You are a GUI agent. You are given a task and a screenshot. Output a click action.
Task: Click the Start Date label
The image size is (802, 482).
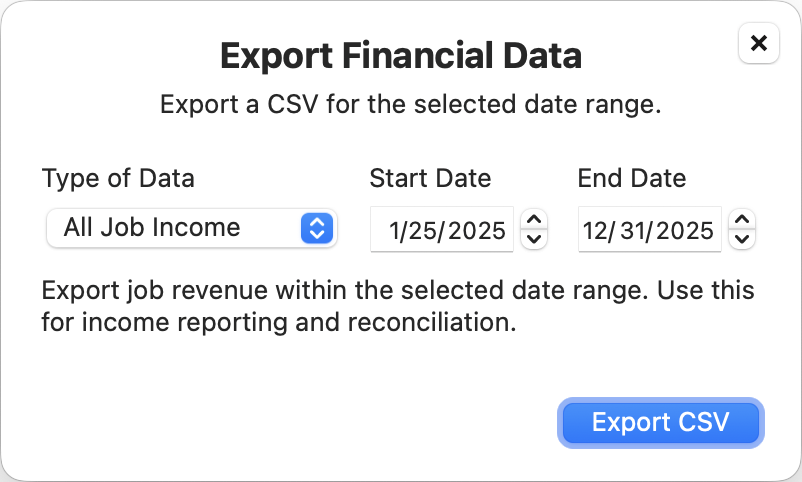click(430, 179)
